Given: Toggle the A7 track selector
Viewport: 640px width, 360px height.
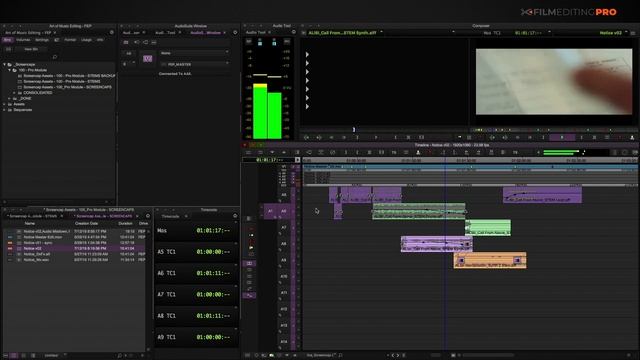Looking at the screenshot, I should click(x=284, y=228).
